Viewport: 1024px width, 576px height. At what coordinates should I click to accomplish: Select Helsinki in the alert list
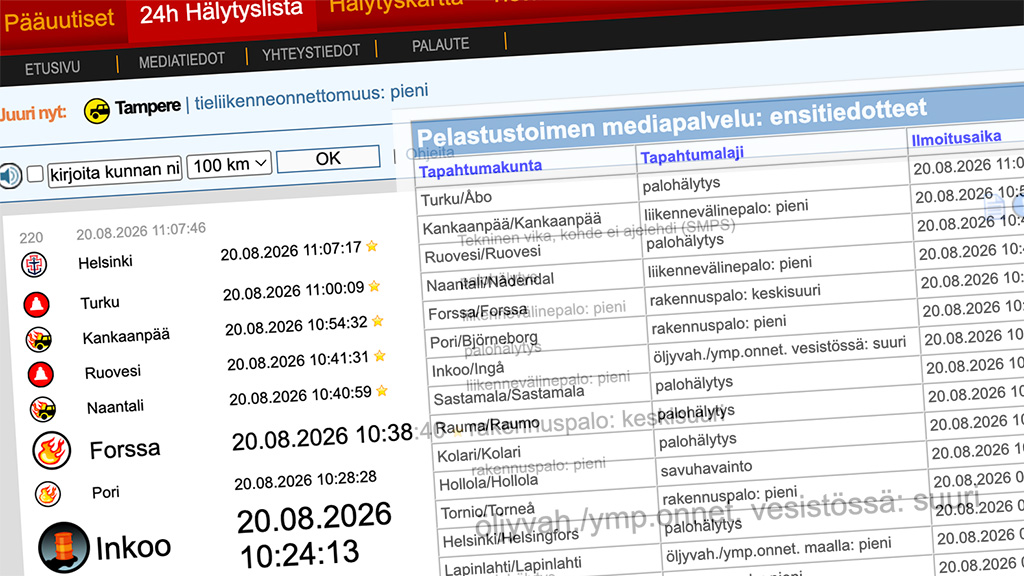pyautogui.click(x=105, y=263)
